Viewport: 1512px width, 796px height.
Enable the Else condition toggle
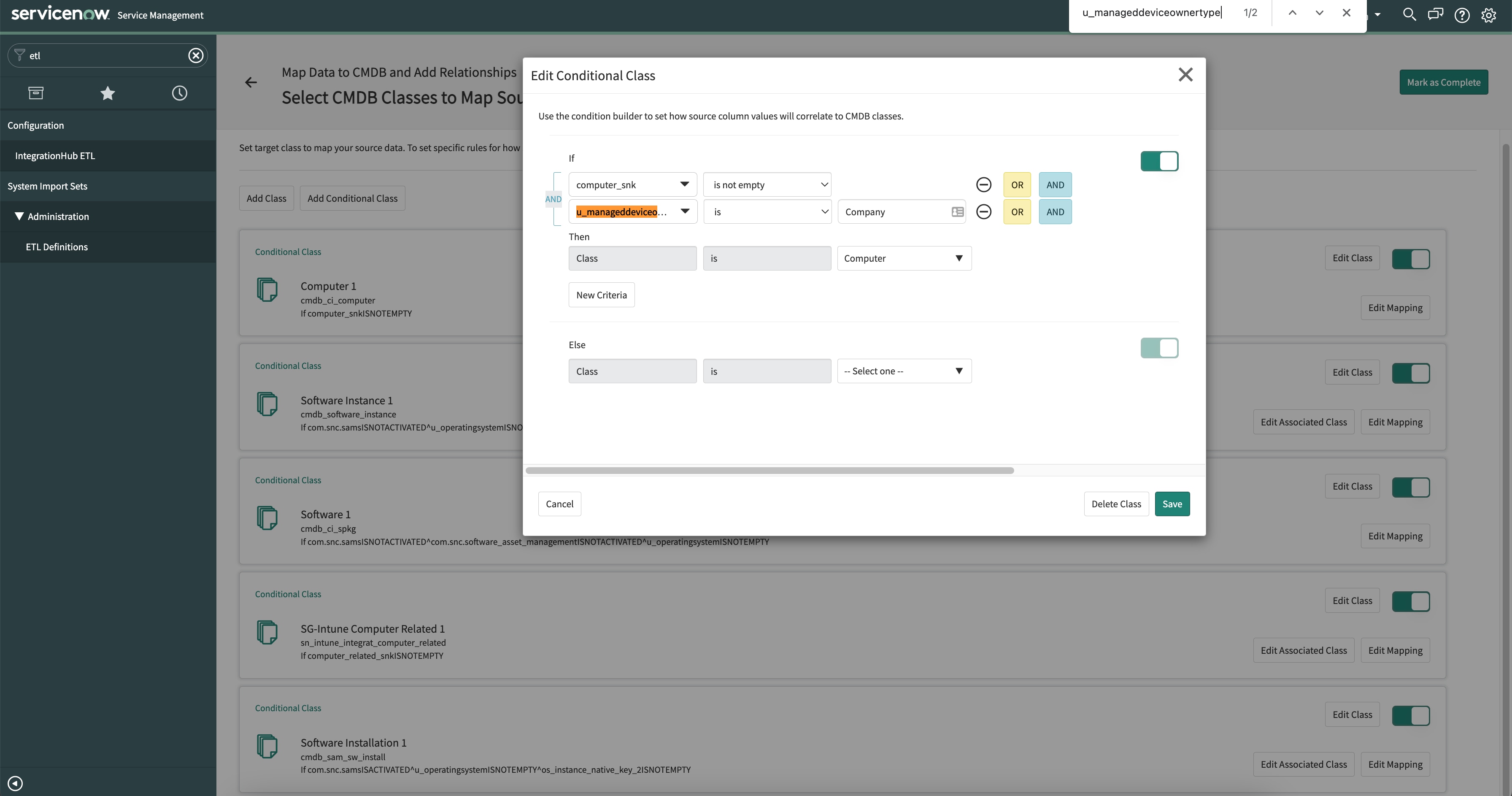click(1160, 347)
